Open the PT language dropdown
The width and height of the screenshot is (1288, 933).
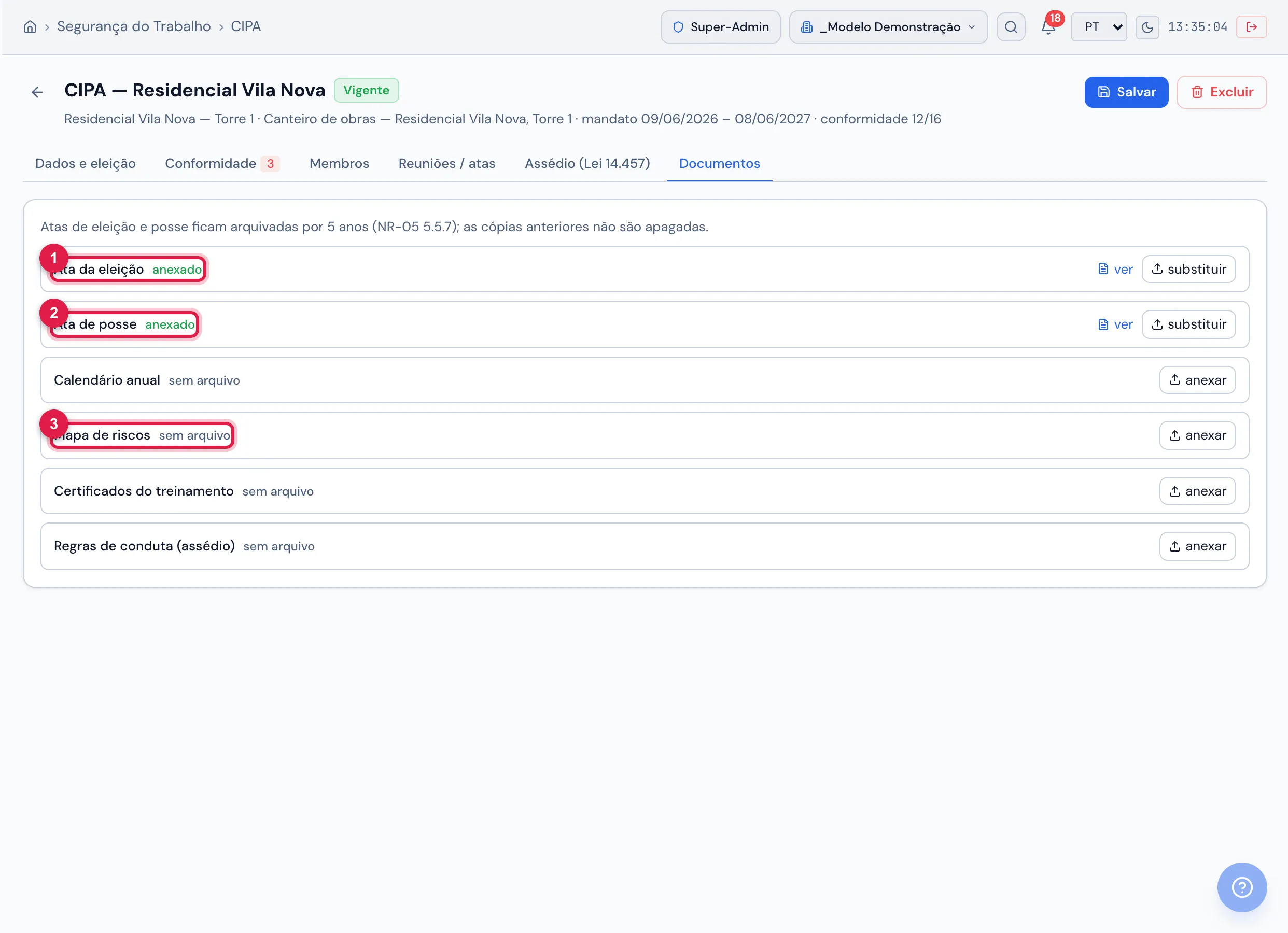click(x=1099, y=26)
